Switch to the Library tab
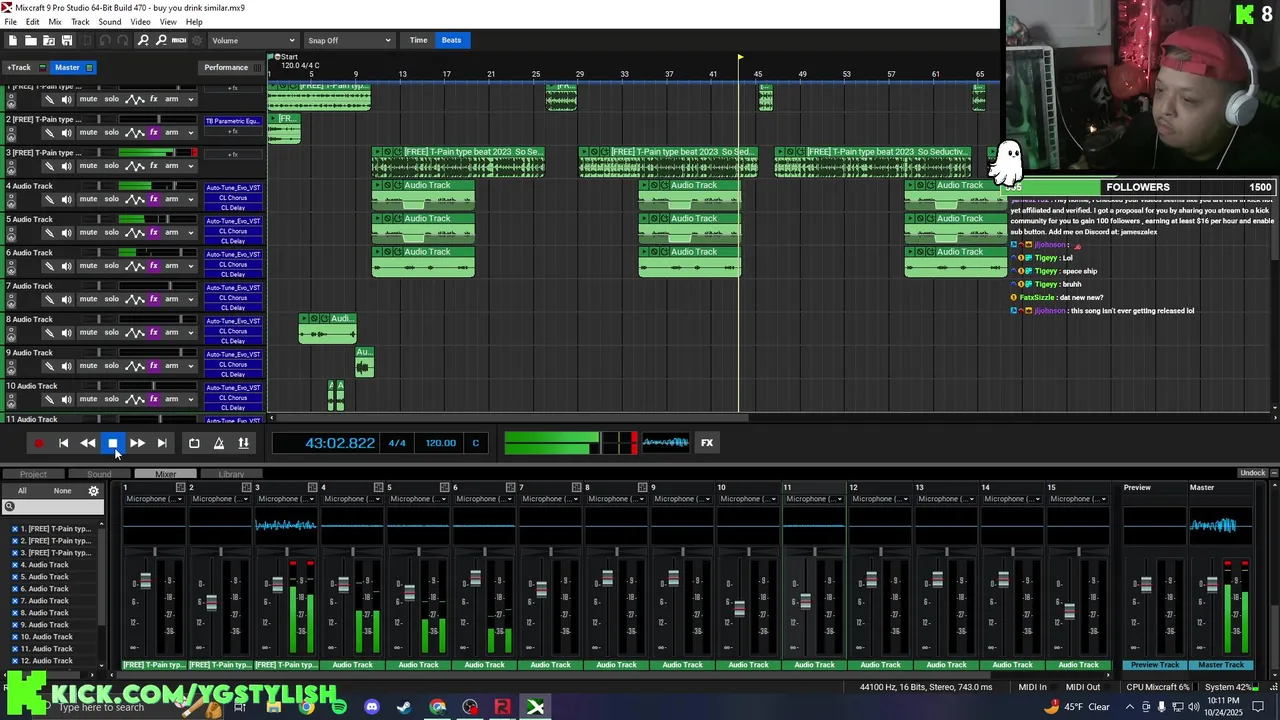1280x720 pixels. 231,474
